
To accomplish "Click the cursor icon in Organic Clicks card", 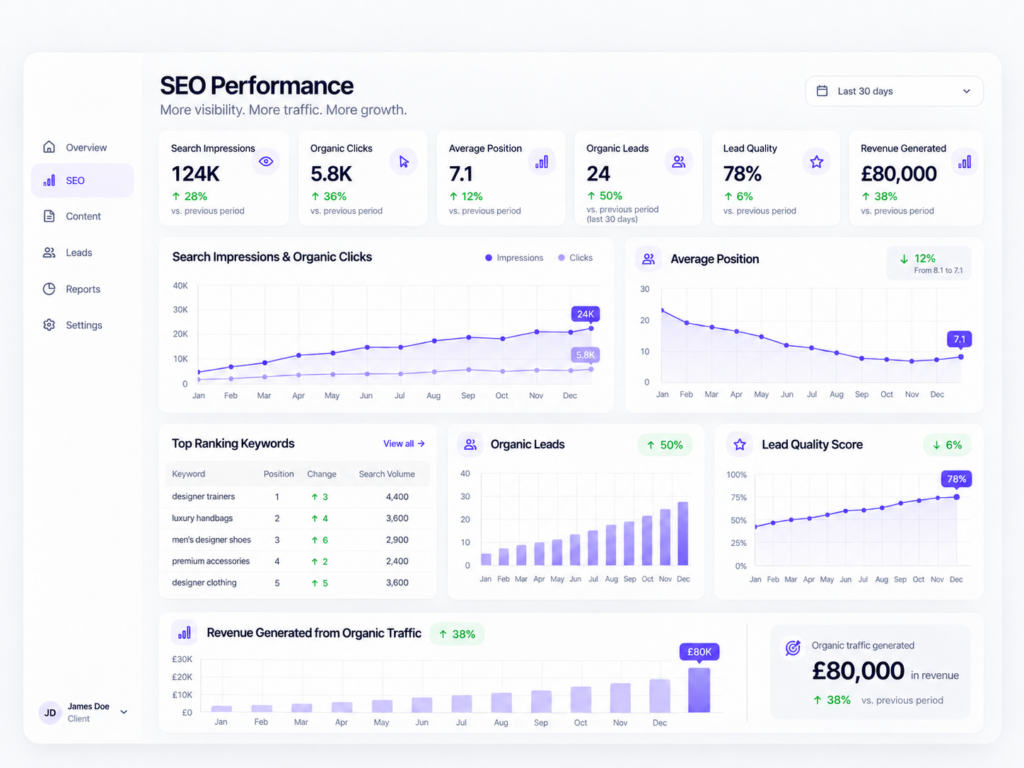I will pos(404,161).
